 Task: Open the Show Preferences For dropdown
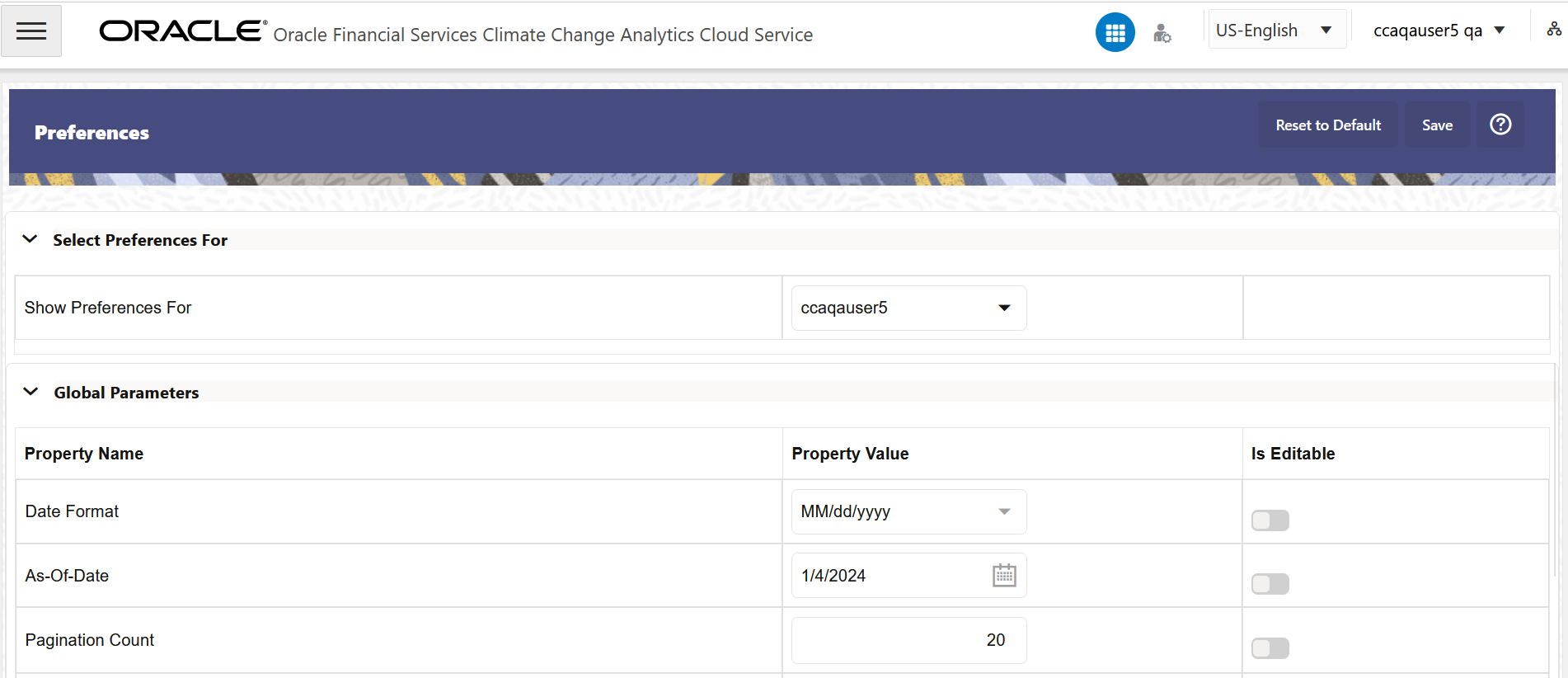pyautogui.click(x=908, y=308)
